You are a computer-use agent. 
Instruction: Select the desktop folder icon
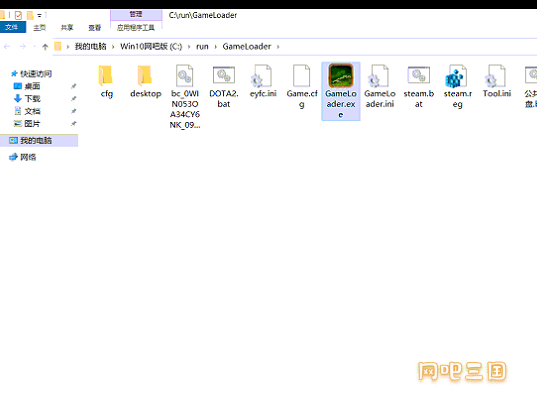click(x=145, y=76)
